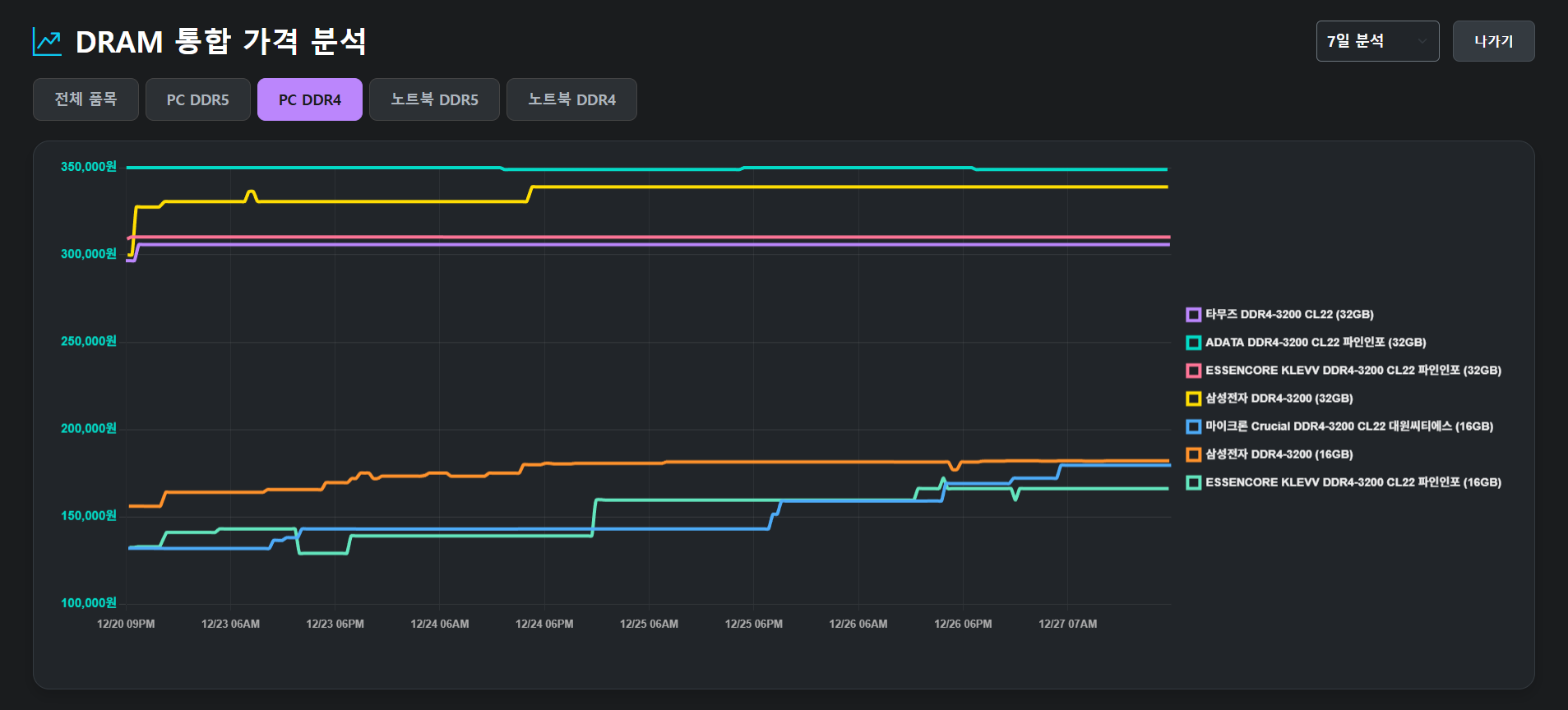Viewport: 1568px width, 710px height.
Task: Toggle the green ESSENCORE KLEVV 16GB legend swatch
Action: point(1193,482)
